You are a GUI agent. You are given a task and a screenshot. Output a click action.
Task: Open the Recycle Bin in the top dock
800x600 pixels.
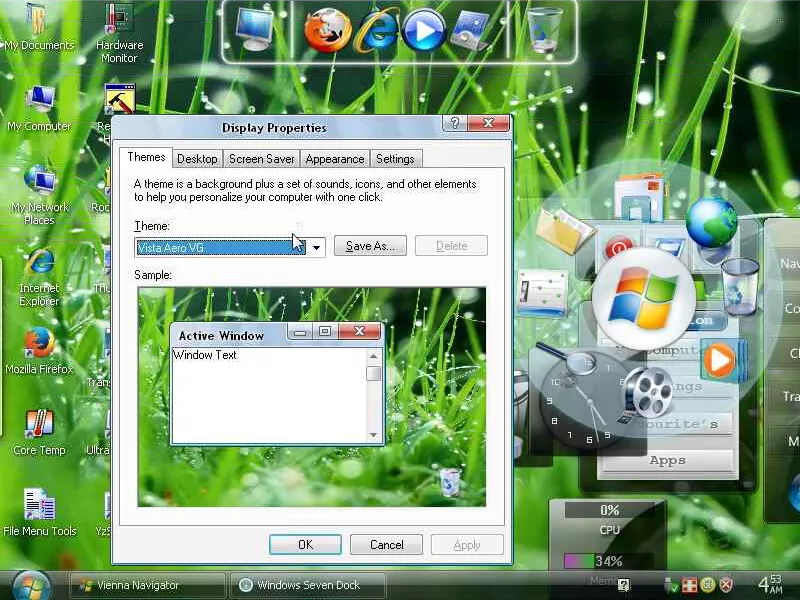point(544,29)
